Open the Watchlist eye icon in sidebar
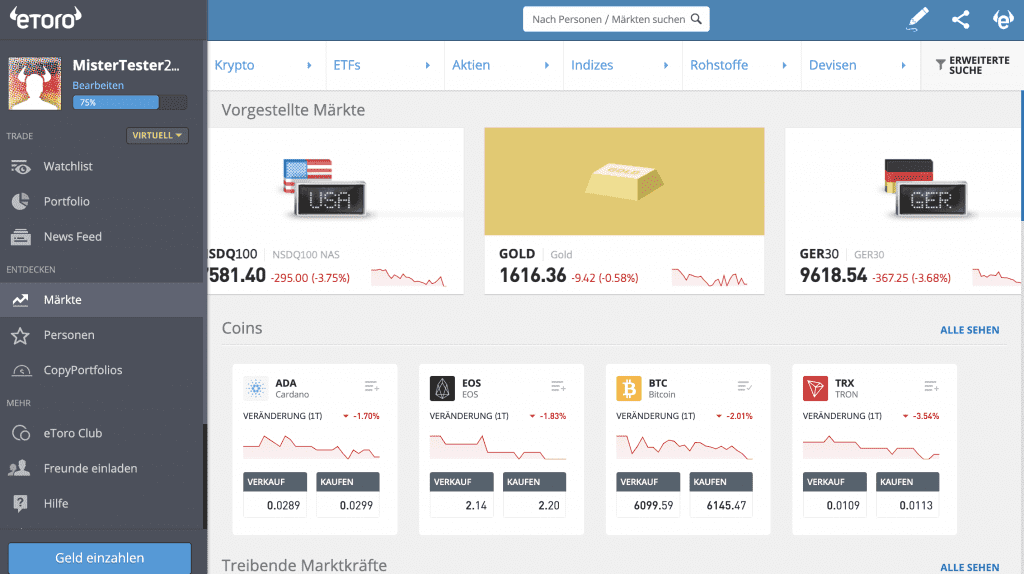Viewport: 1024px width, 574px height. coord(21,167)
